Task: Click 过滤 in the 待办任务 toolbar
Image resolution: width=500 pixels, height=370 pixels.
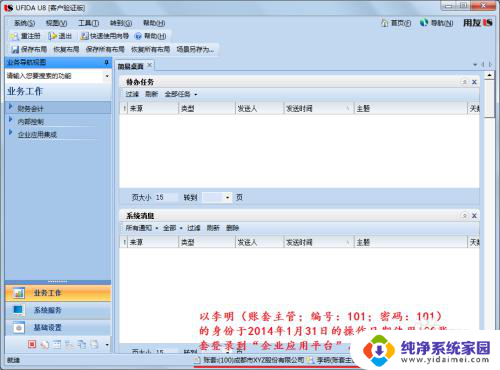Action: [x=132, y=94]
